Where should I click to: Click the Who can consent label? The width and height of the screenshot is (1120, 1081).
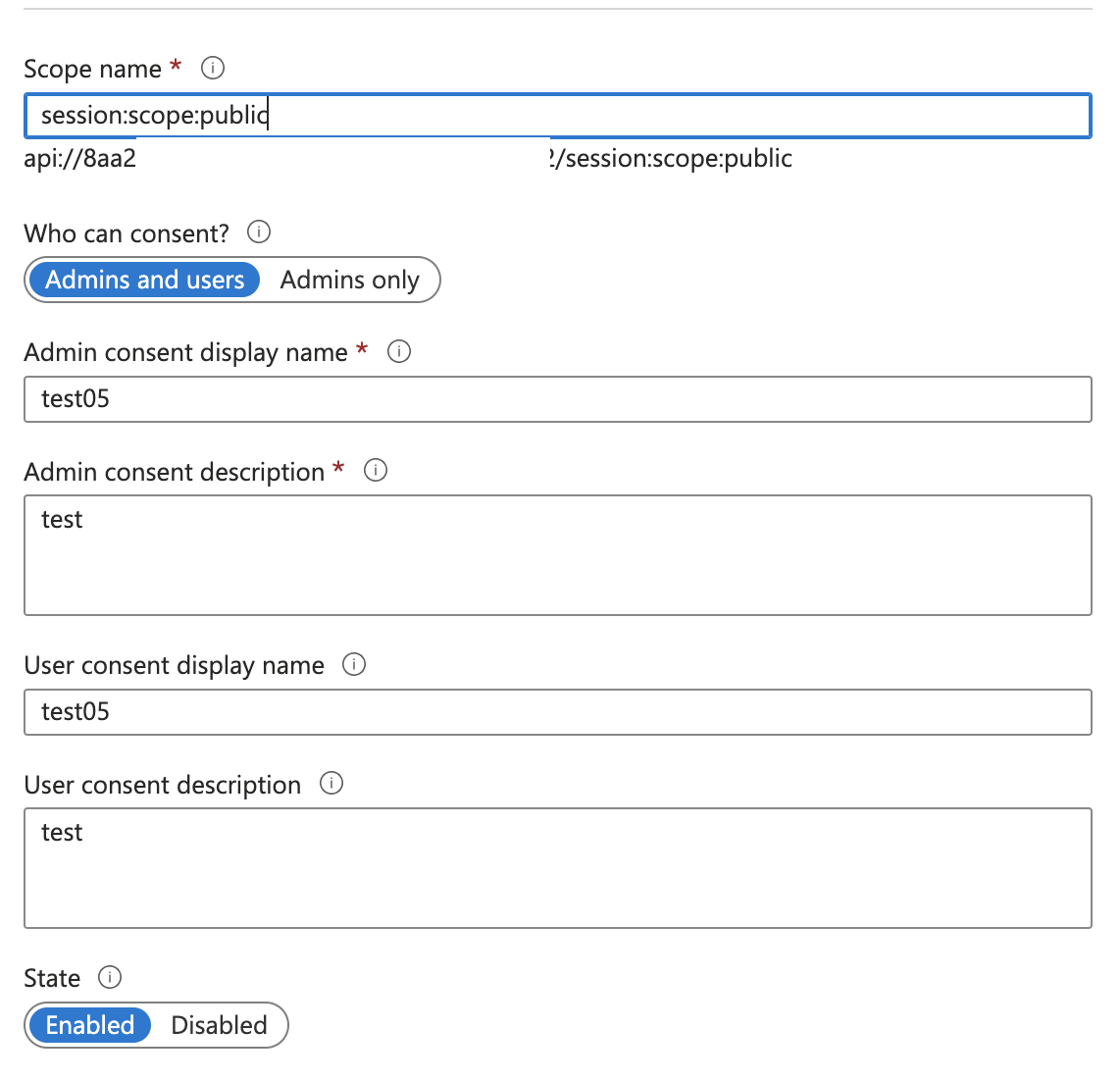[x=127, y=233]
